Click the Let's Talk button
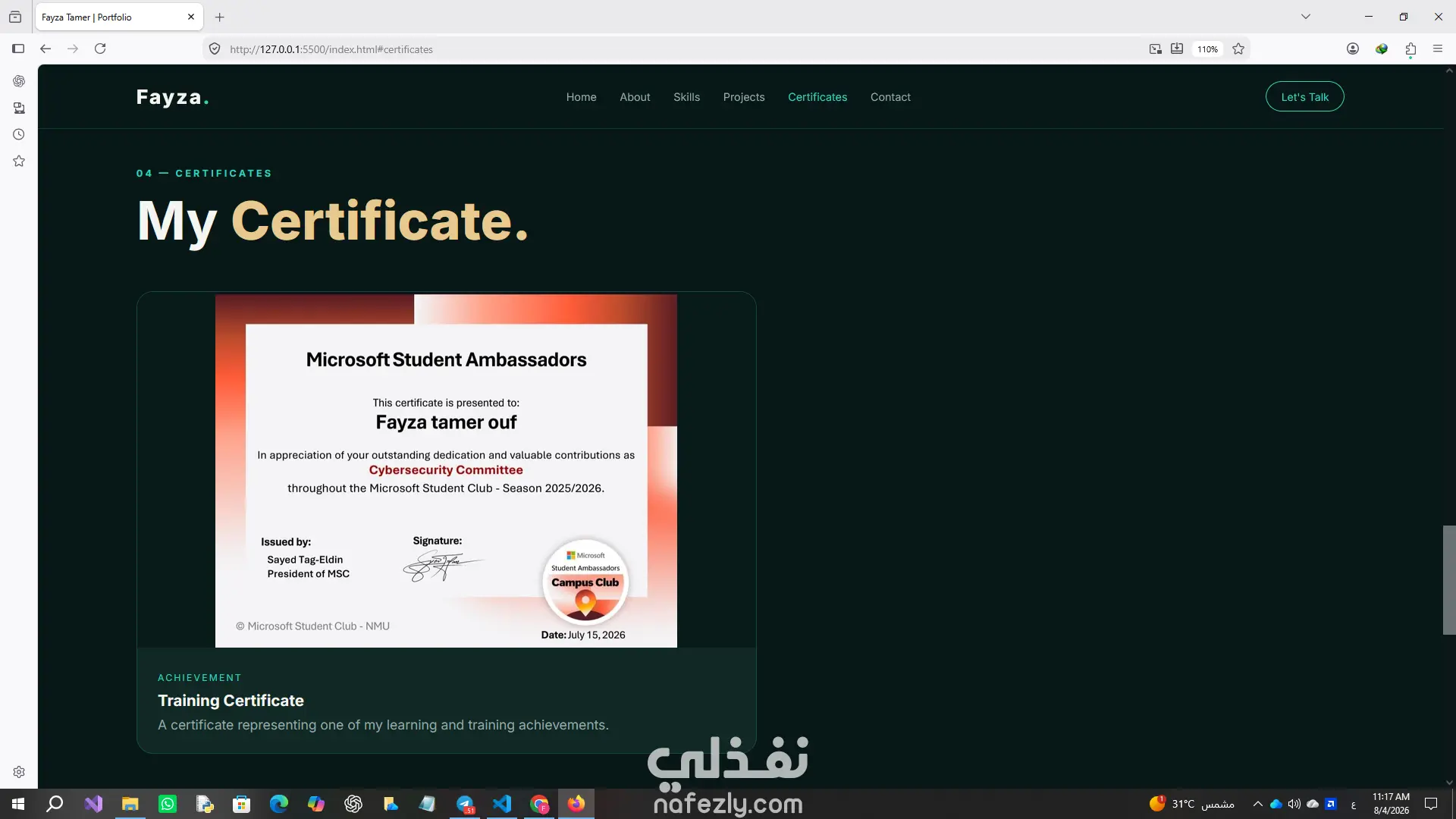 [x=1304, y=97]
